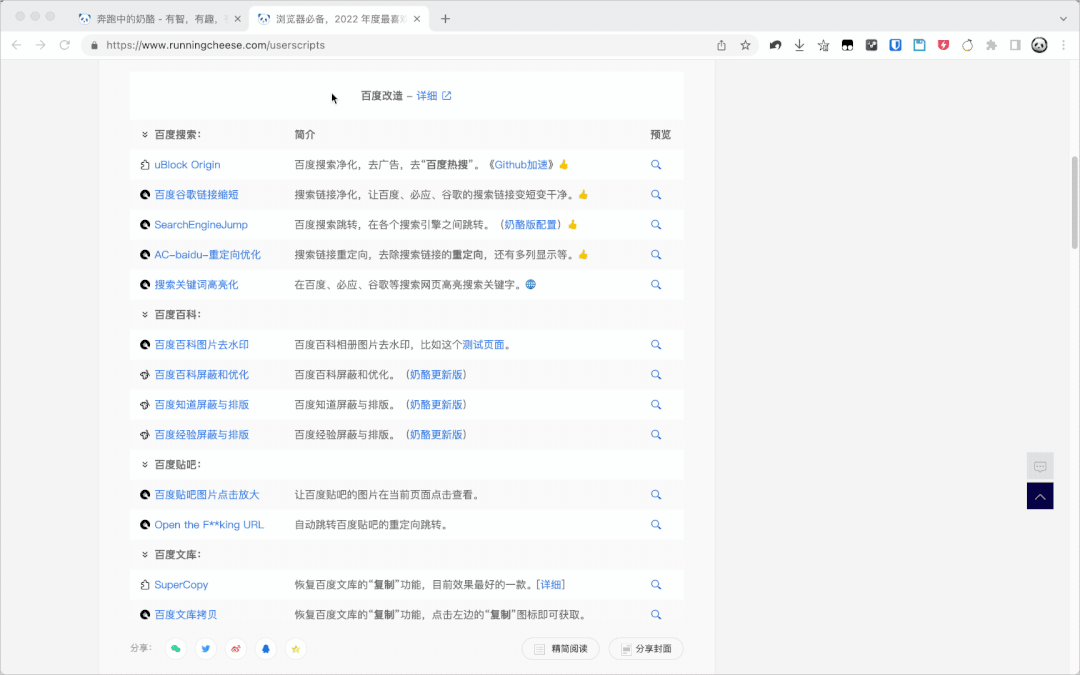1080x675 pixels.
Task: Close the 浏览器必备 tab
Action: pyautogui.click(x=417, y=19)
